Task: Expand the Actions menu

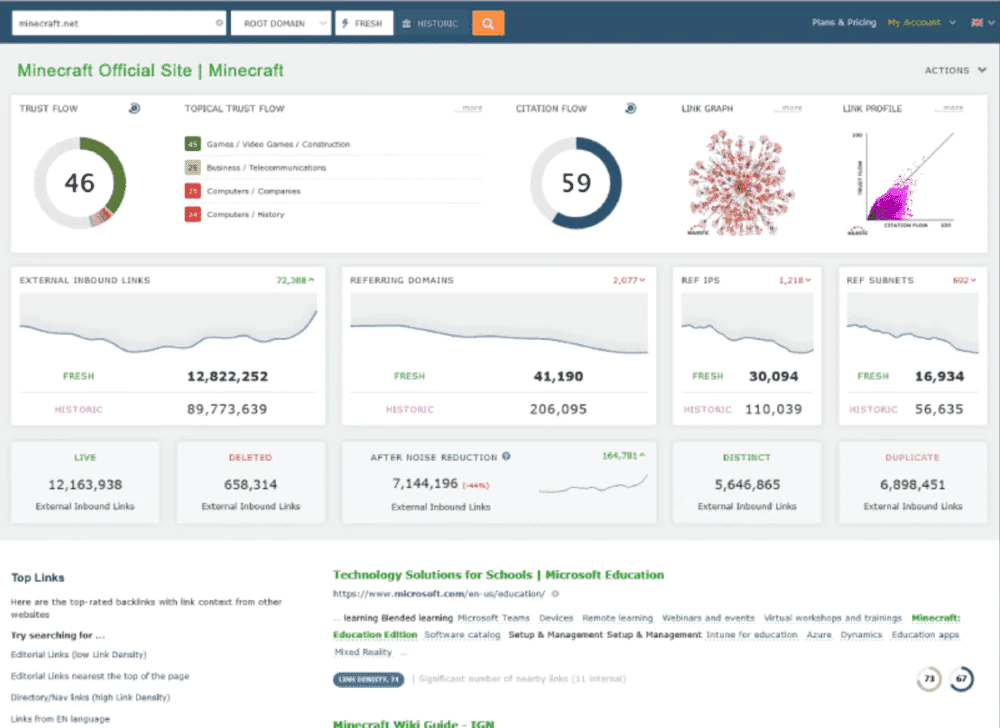Action: (x=955, y=70)
